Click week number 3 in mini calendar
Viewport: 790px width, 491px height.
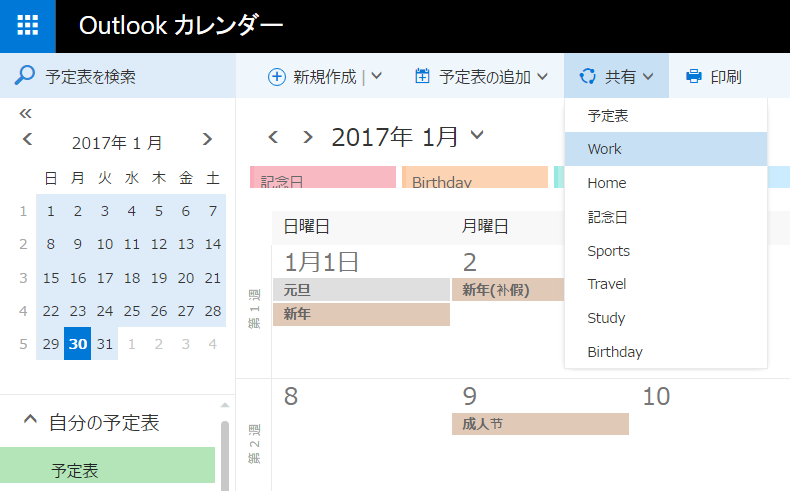tap(23, 278)
